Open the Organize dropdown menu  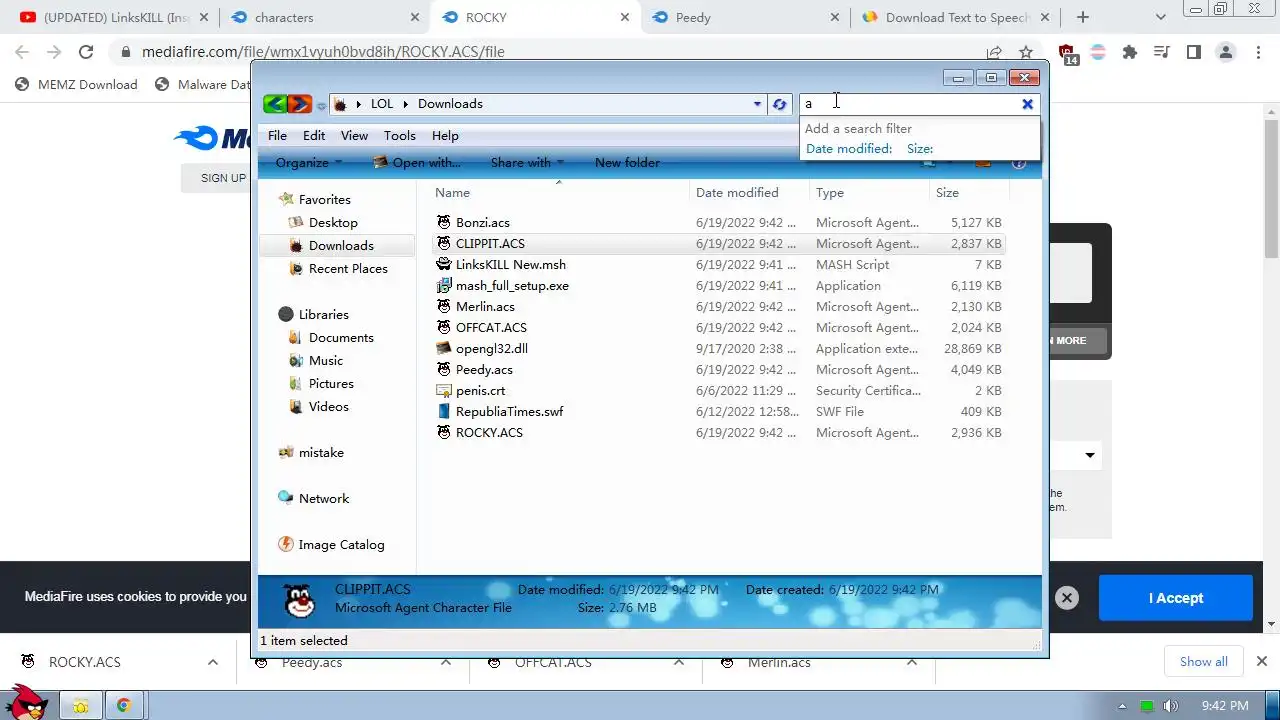(x=309, y=162)
